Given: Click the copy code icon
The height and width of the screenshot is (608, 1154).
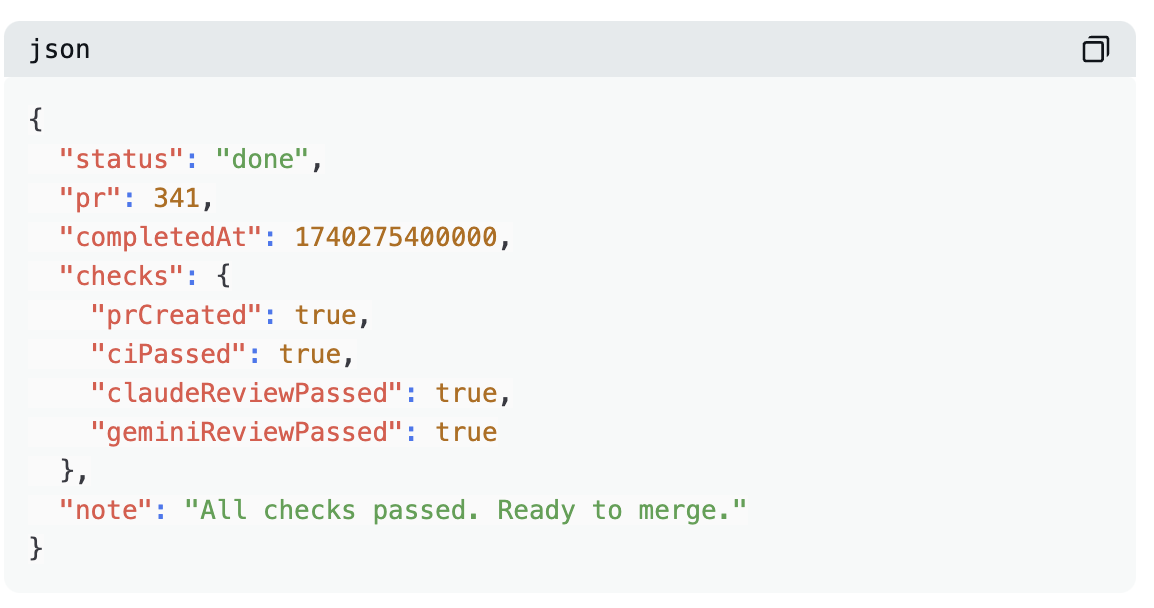Looking at the screenshot, I should [1096, 49].
